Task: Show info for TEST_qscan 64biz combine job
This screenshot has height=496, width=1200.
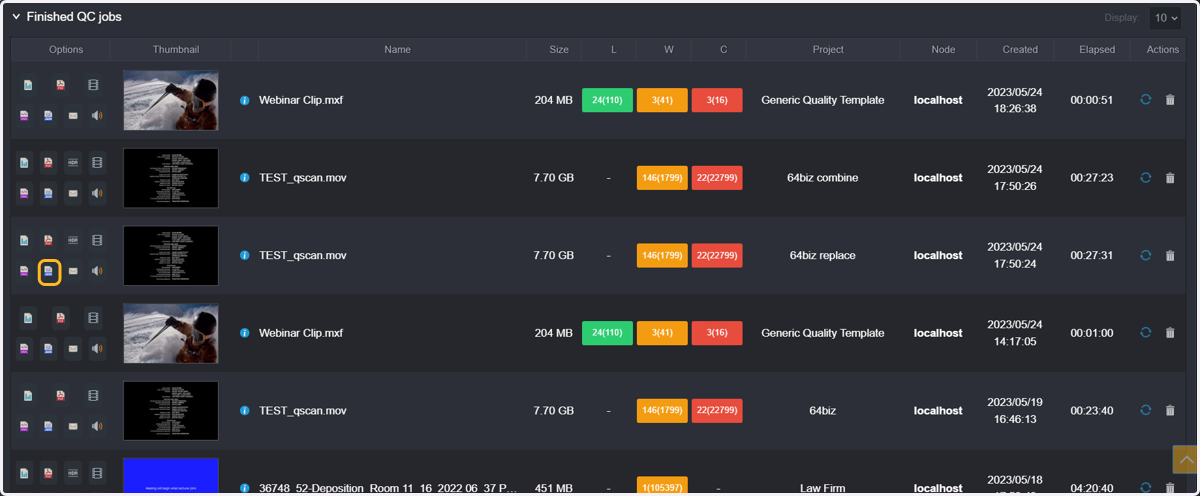Action: click(245, 178)
